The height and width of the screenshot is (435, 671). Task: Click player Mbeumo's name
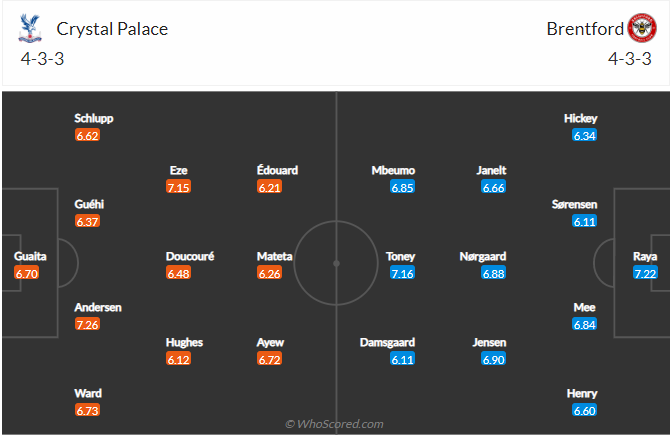393,170
